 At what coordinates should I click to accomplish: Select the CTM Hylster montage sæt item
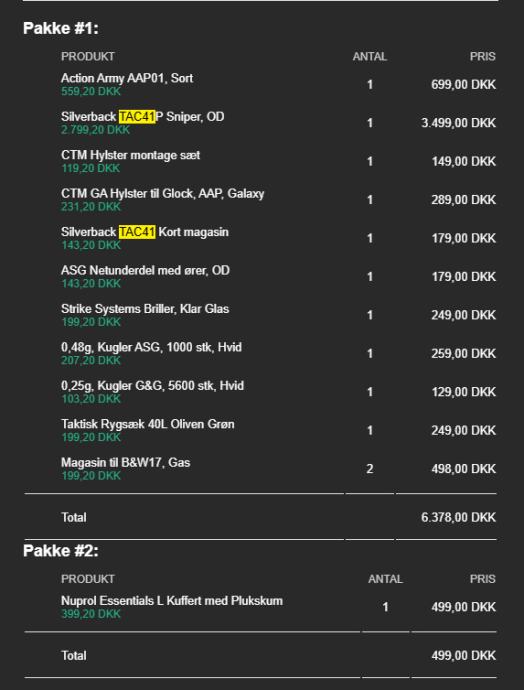130,155
